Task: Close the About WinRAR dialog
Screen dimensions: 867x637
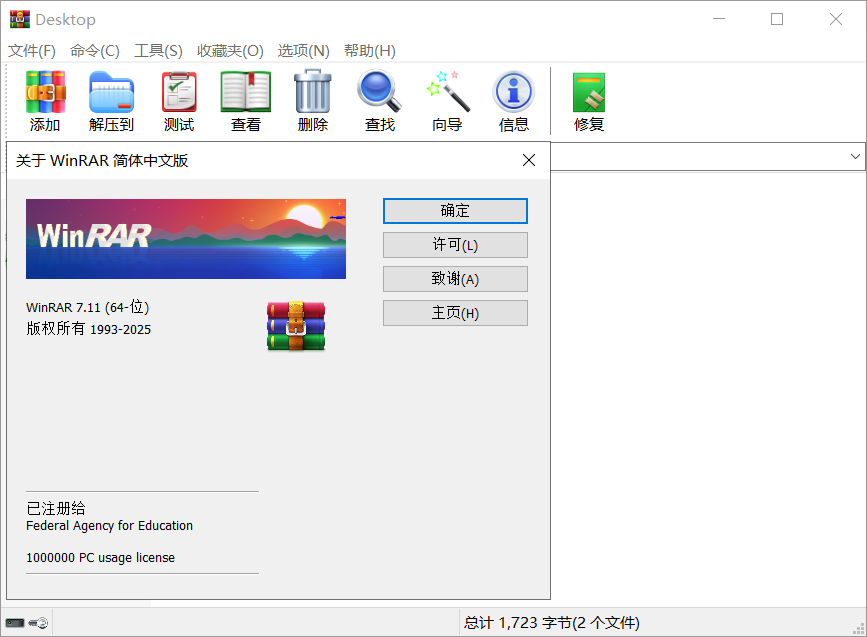Action: [529, 160]
